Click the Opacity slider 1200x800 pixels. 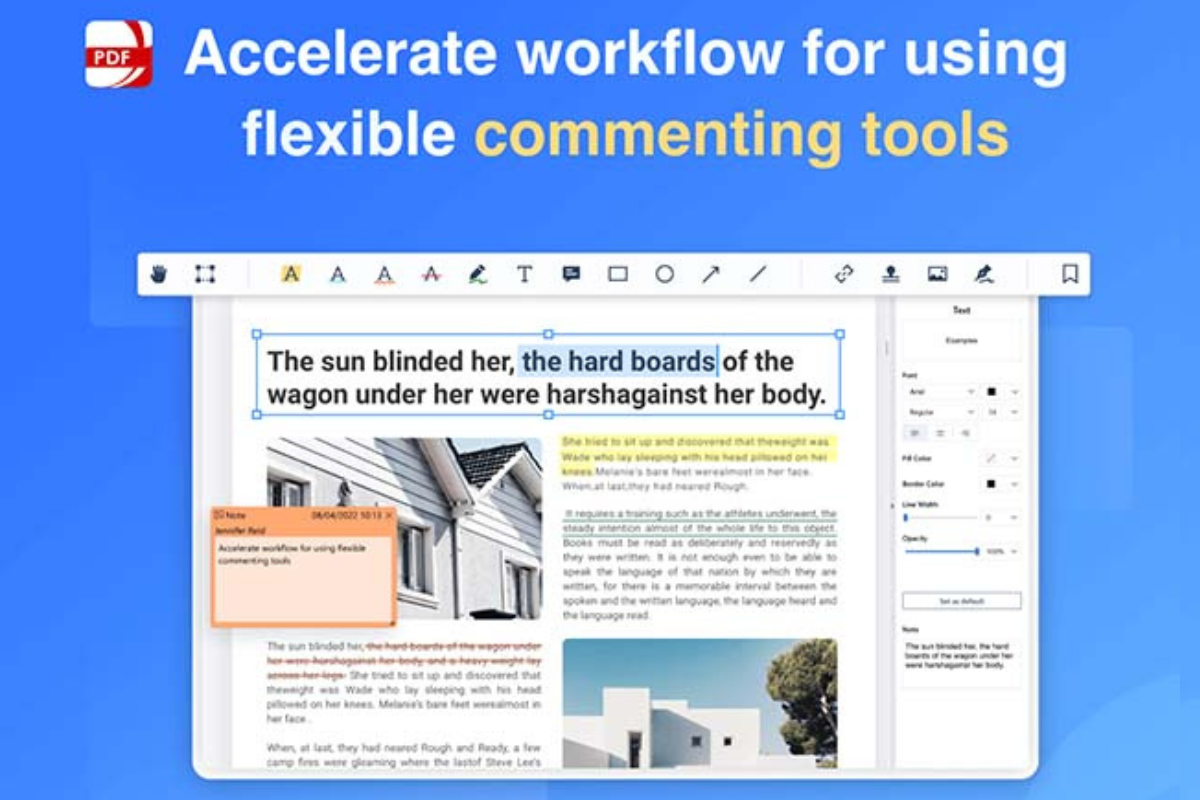tap(940, 551)
